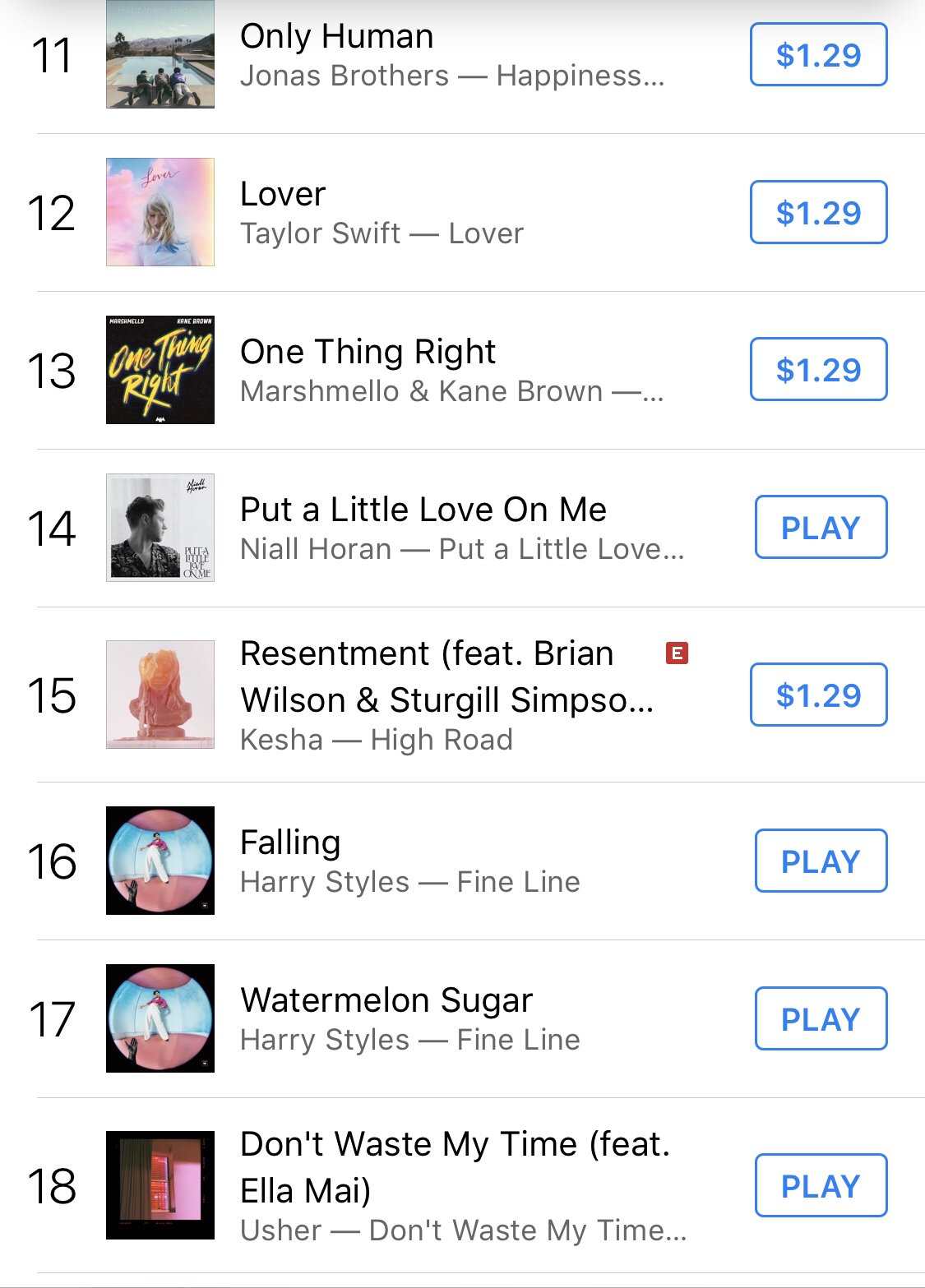Select the Only Human song title
This screenshot has height=1288, width=925.
(x=336, y=36)
